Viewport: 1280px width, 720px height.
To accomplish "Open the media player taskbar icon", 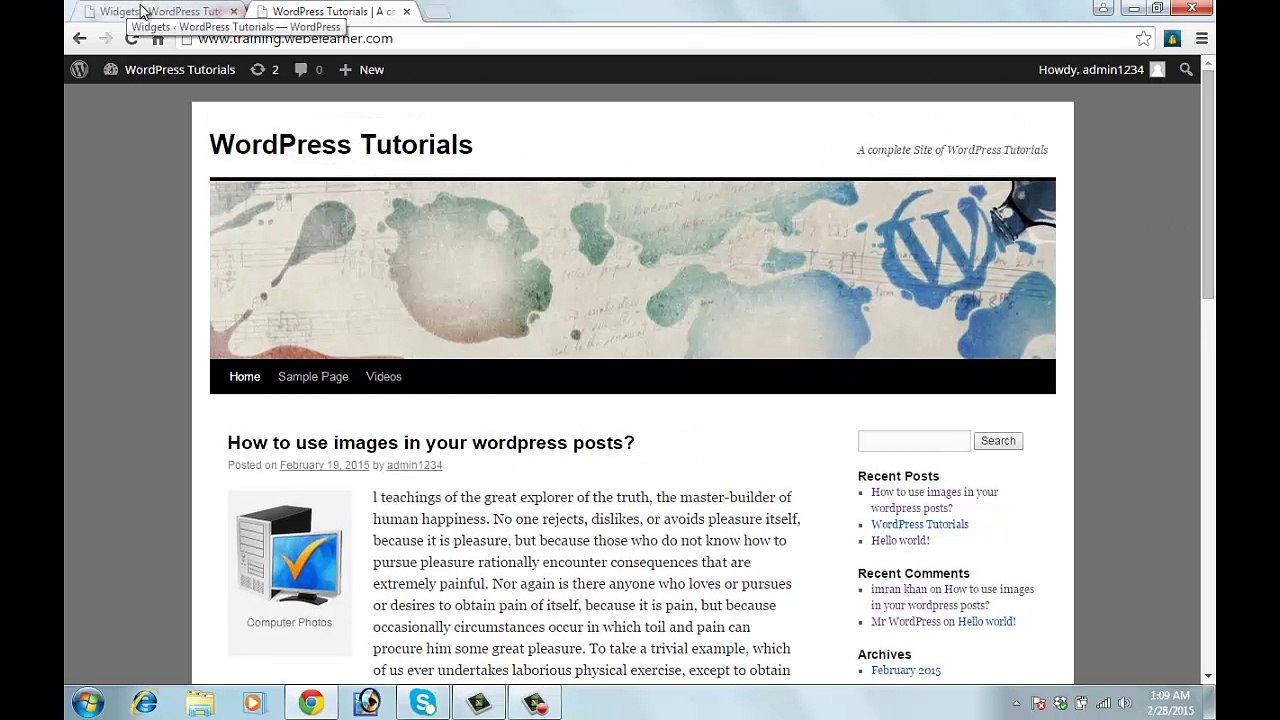I will click(254, 703).
